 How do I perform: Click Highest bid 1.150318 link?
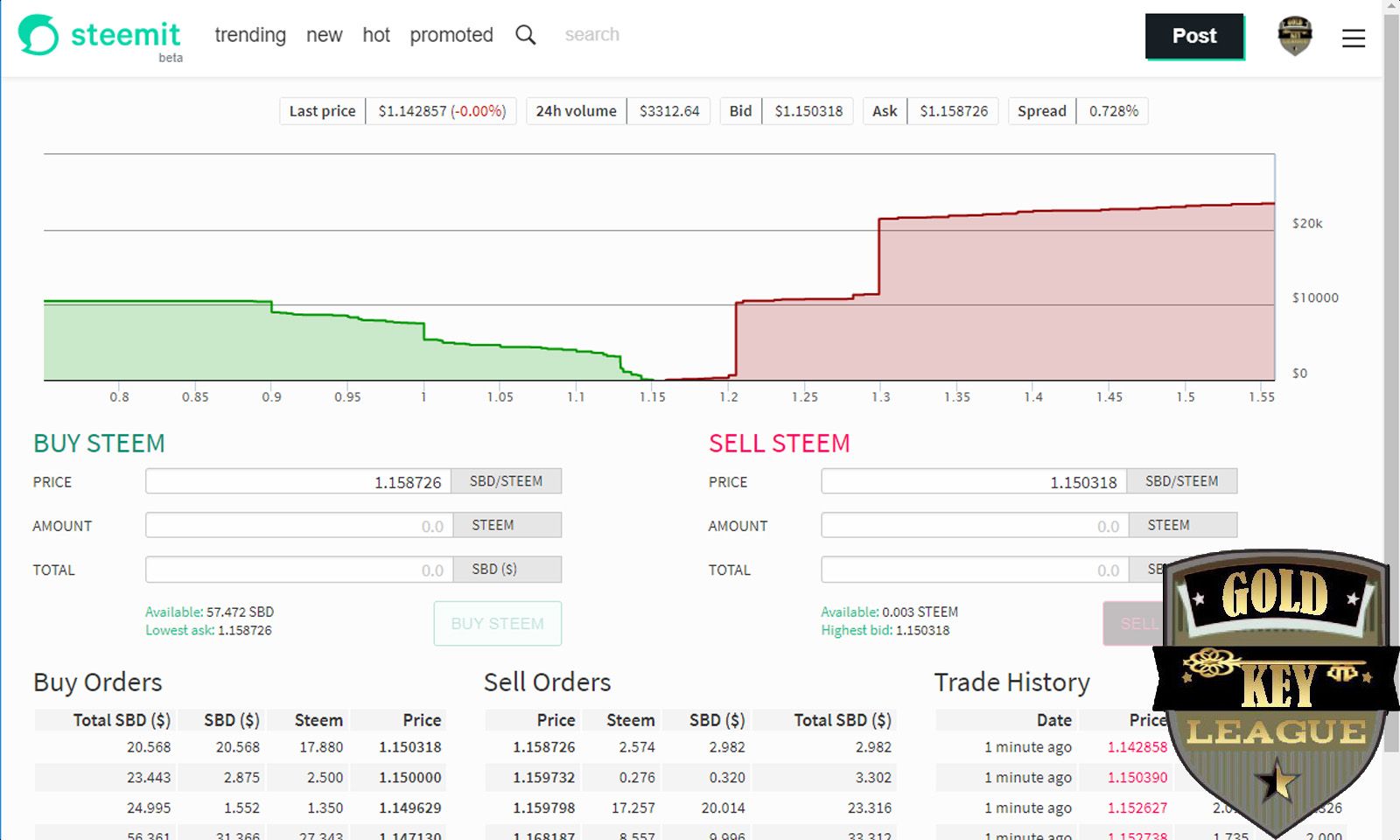[885, 630]
